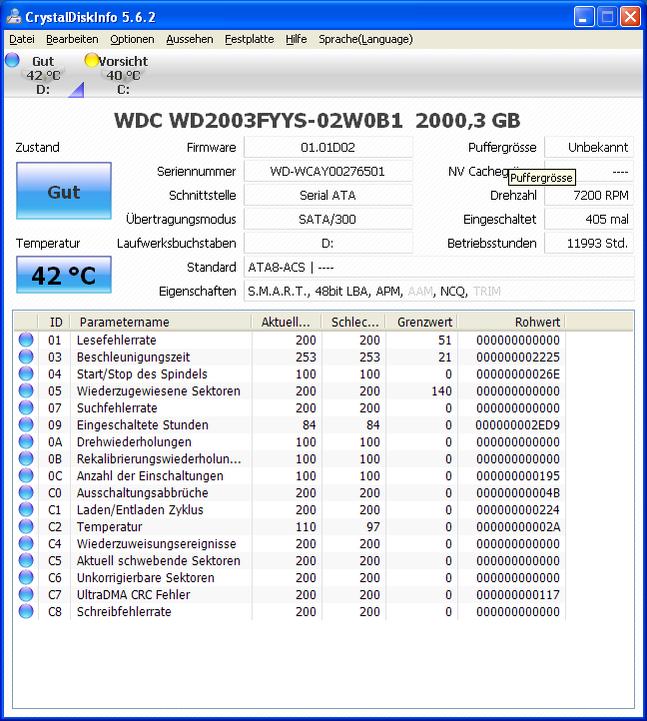Click status orb for Eingeschaltete Stunden
The height and width of the screenshot is (721, 647).
(26, 425)
